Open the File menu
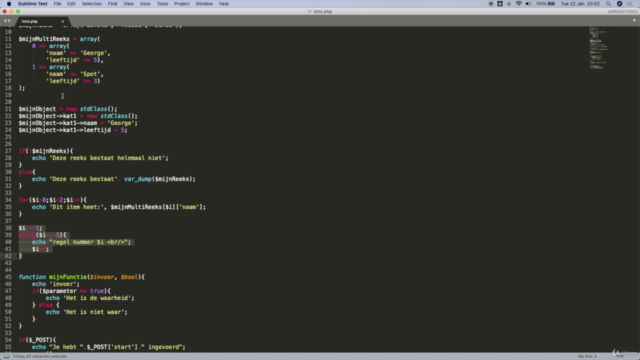The height and width of the screenshot is (360, 640). click(x=57, y=4)
